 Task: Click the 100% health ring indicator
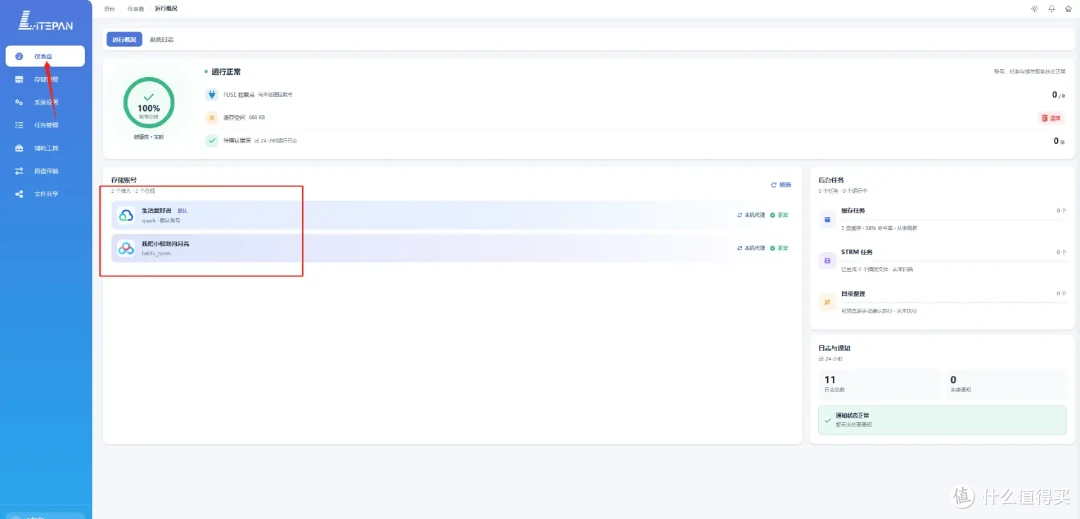pos(149,103)
